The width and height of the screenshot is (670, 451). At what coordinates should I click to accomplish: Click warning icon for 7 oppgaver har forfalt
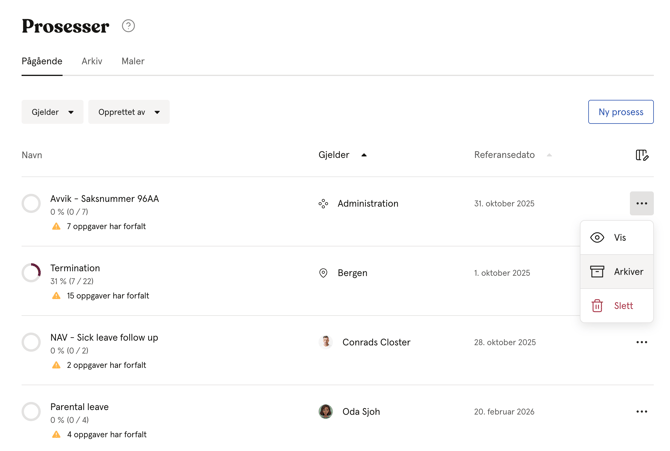pos(56,226)
